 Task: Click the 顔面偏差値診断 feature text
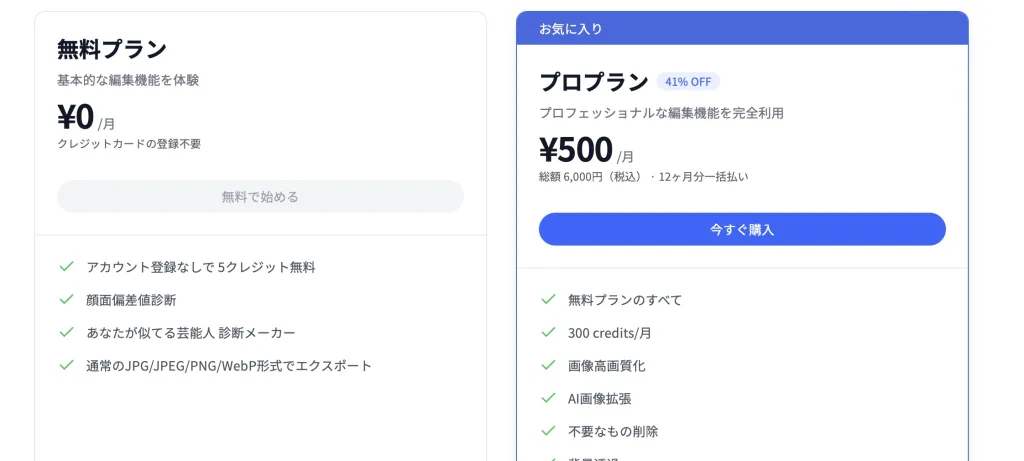pos(131,300)
